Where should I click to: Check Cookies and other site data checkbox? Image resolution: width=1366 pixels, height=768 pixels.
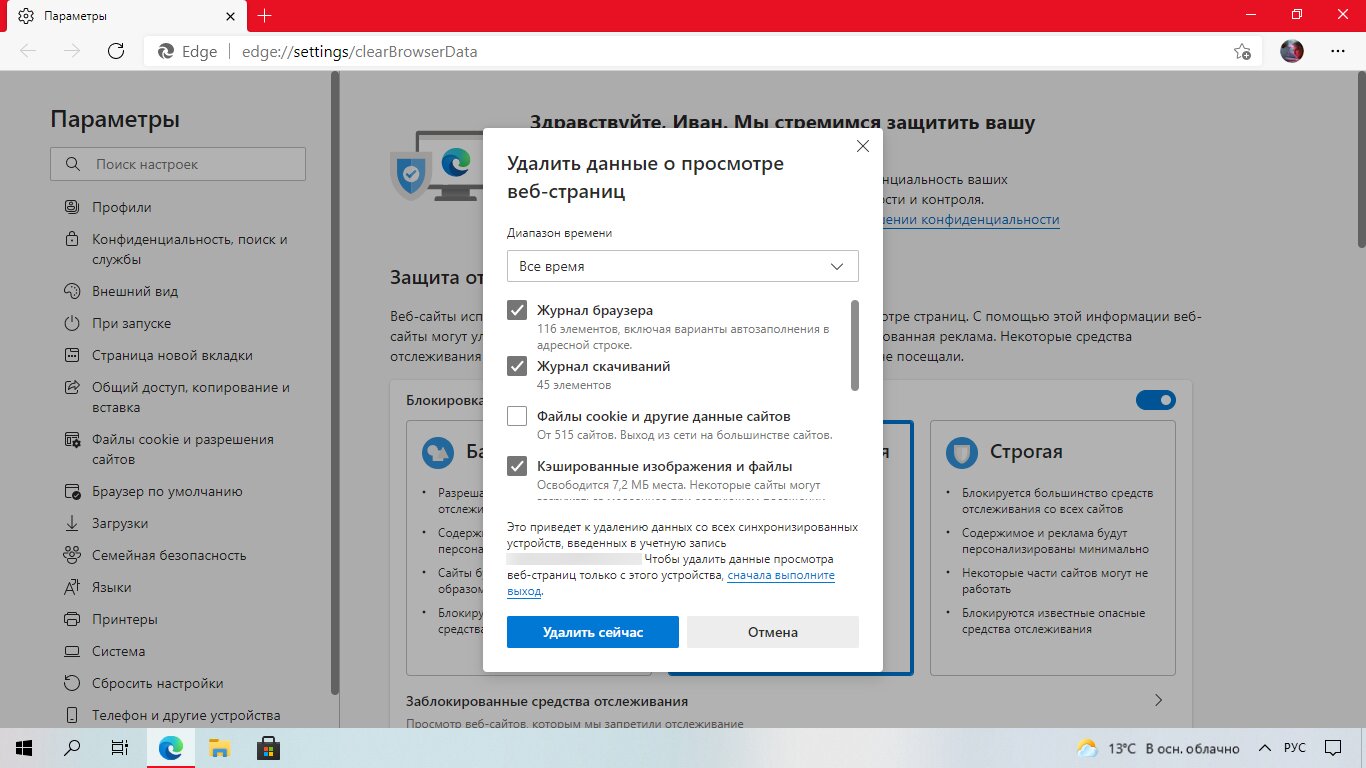coord(517,416)
